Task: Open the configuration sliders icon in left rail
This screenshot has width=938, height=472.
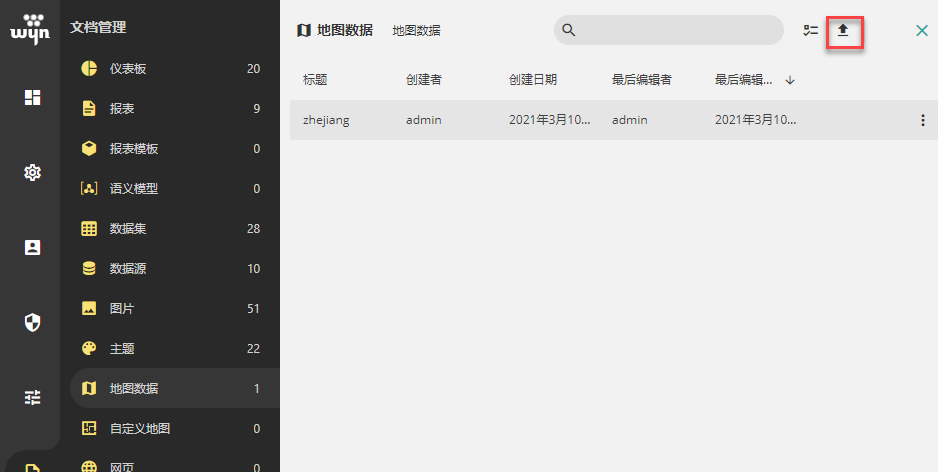Action: click(32, 397)
